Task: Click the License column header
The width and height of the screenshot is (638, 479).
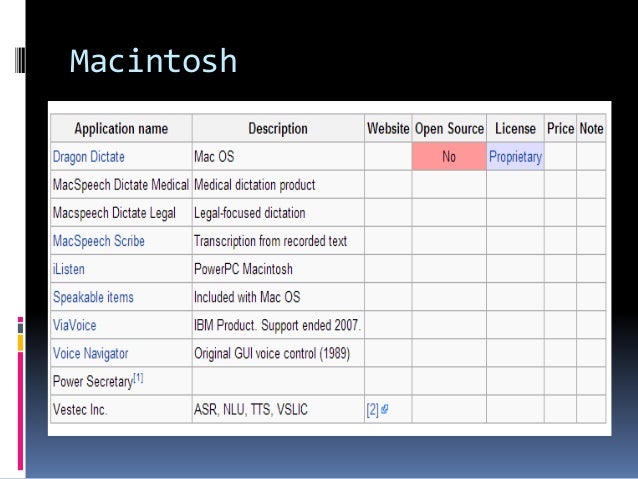Action: (x=515, y=129)
